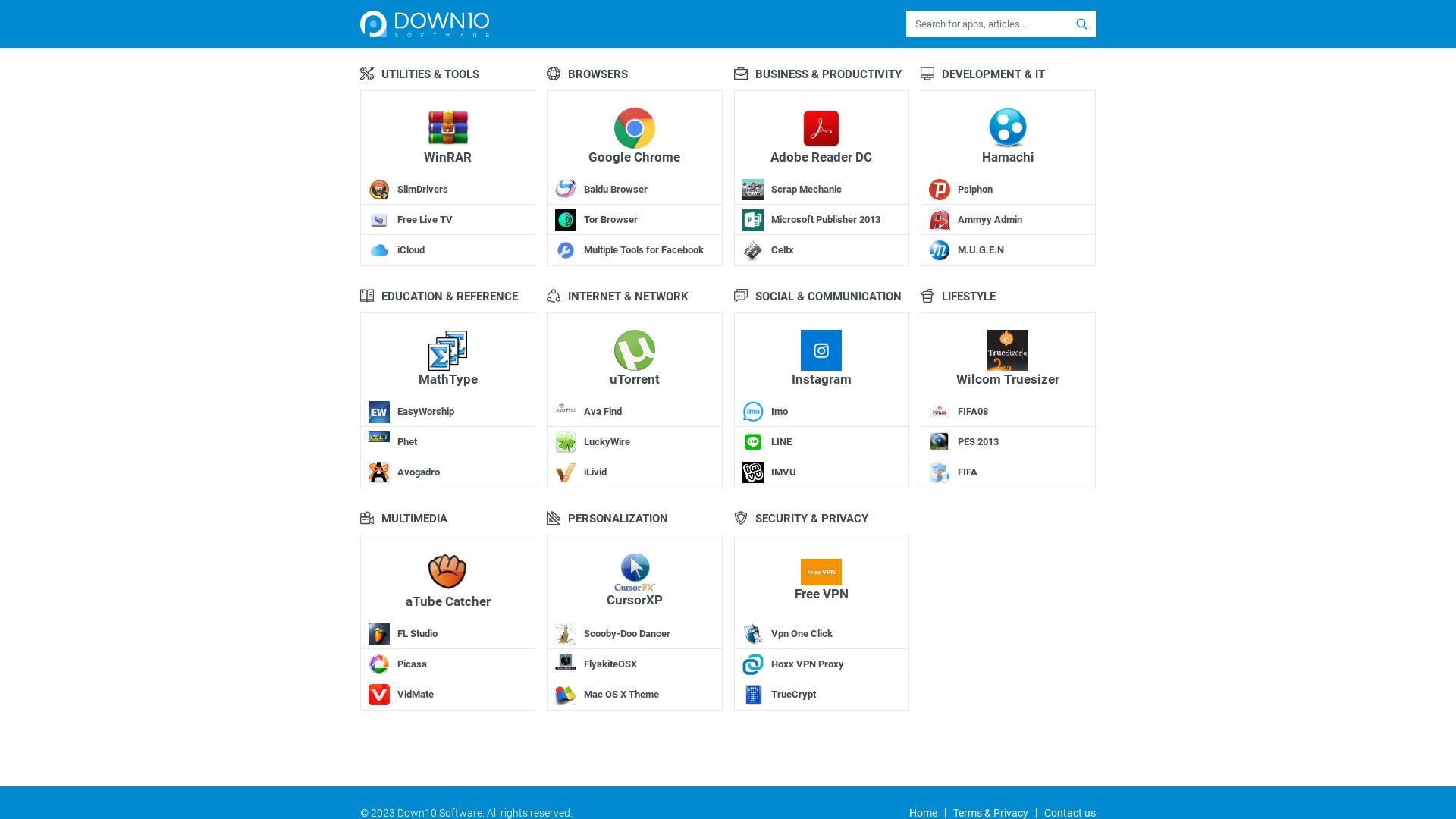Click the Tor Browser icon
Image resolution: width=1456 pixels, height=819 pixels.
pos(566,220)
